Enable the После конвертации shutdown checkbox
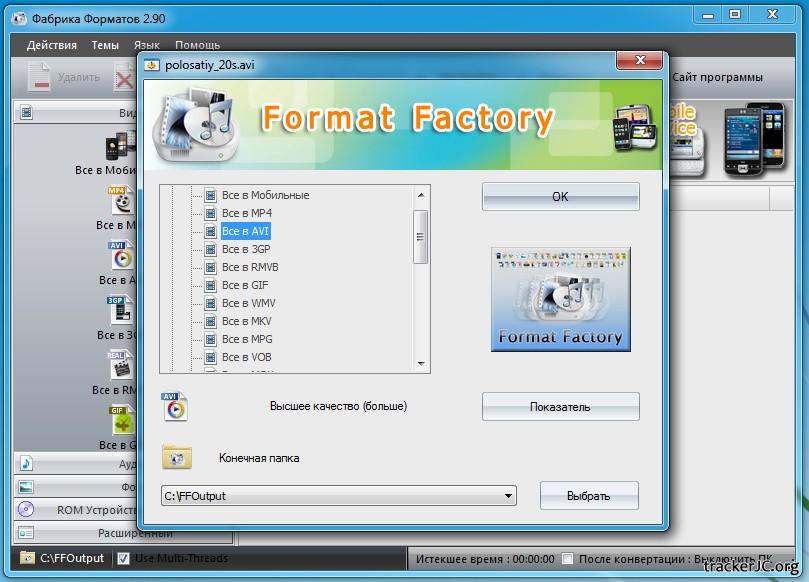This screenshot has height=582, width=809. 568,558
